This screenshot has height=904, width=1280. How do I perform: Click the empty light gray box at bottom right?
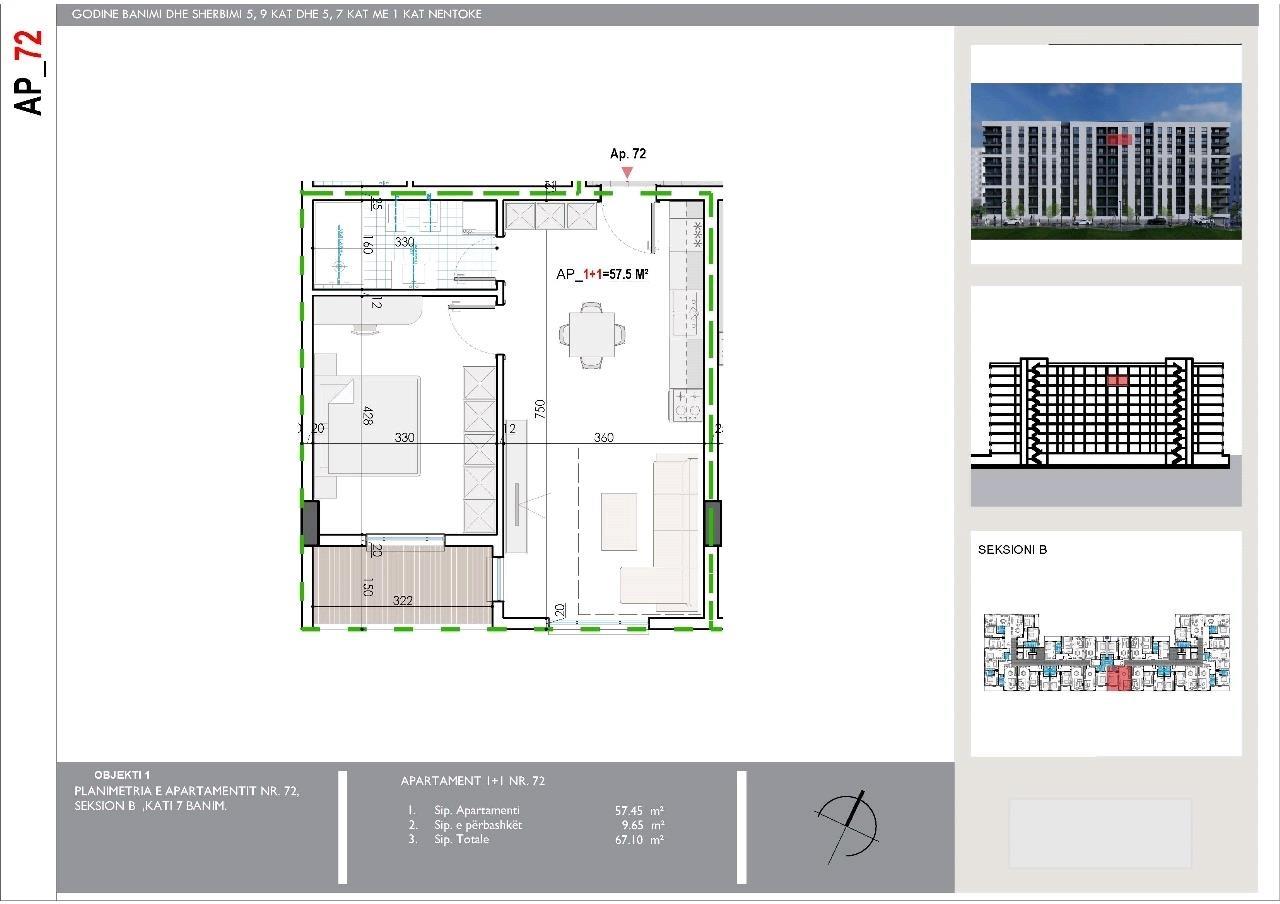1100,833
